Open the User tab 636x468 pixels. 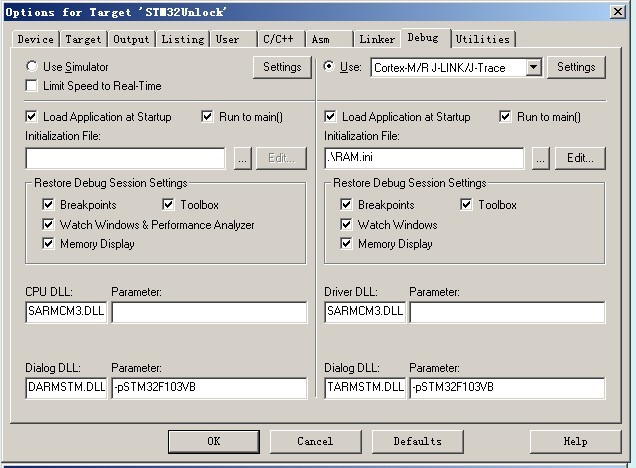click(x=233, y=39)
